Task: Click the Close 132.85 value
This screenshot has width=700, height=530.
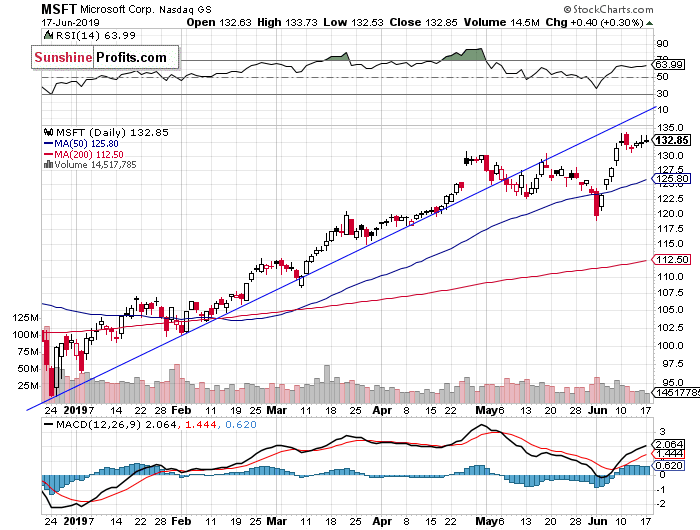Action: pos(423,22)
